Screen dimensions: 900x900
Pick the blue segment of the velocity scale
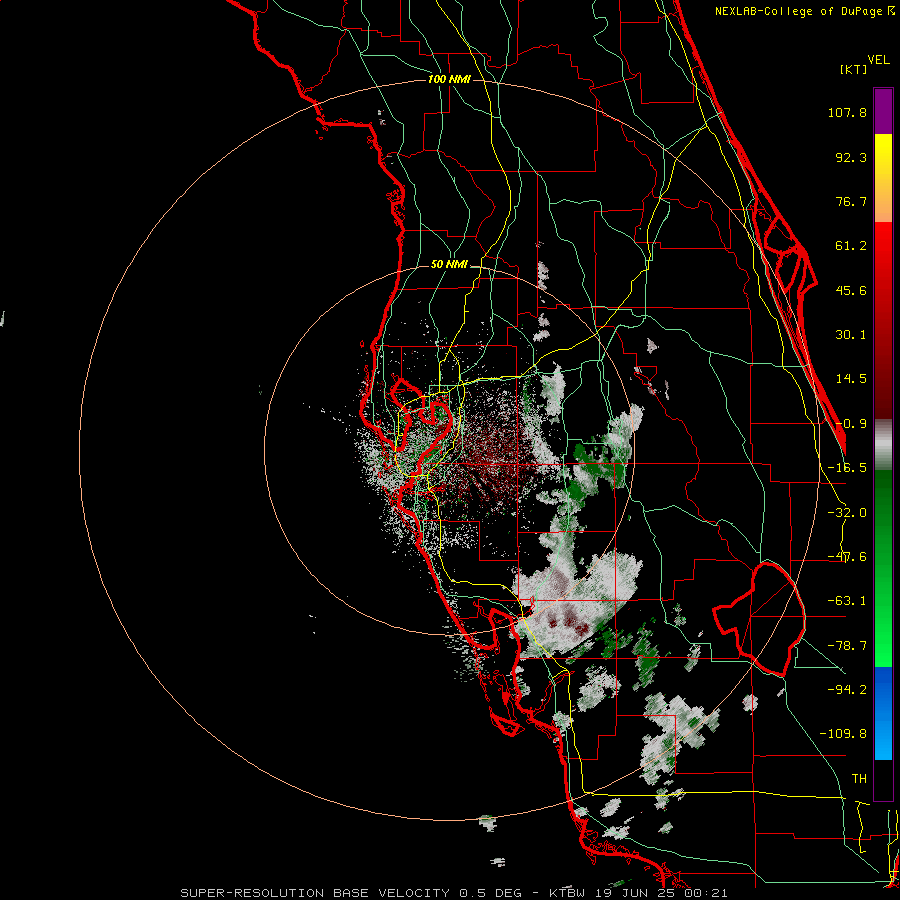[883, 713]
